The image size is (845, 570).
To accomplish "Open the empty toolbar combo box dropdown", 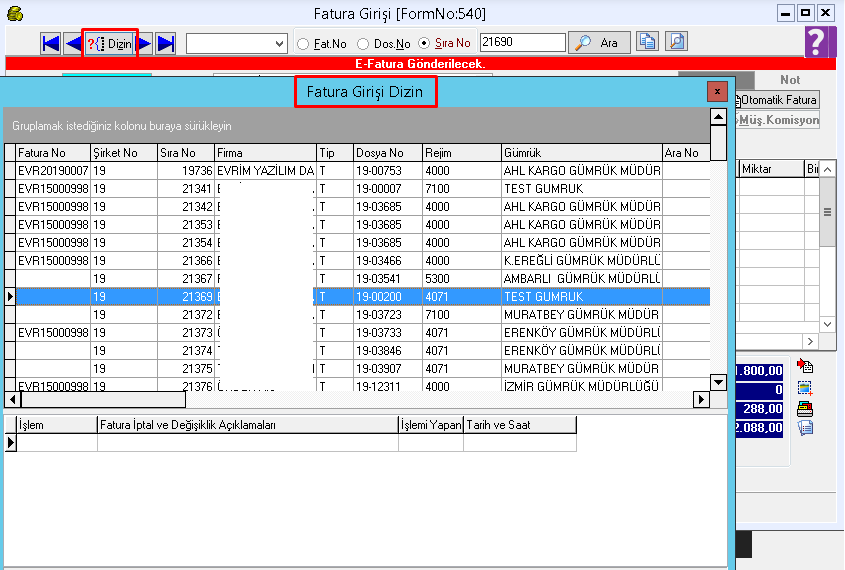I will 279,44.
